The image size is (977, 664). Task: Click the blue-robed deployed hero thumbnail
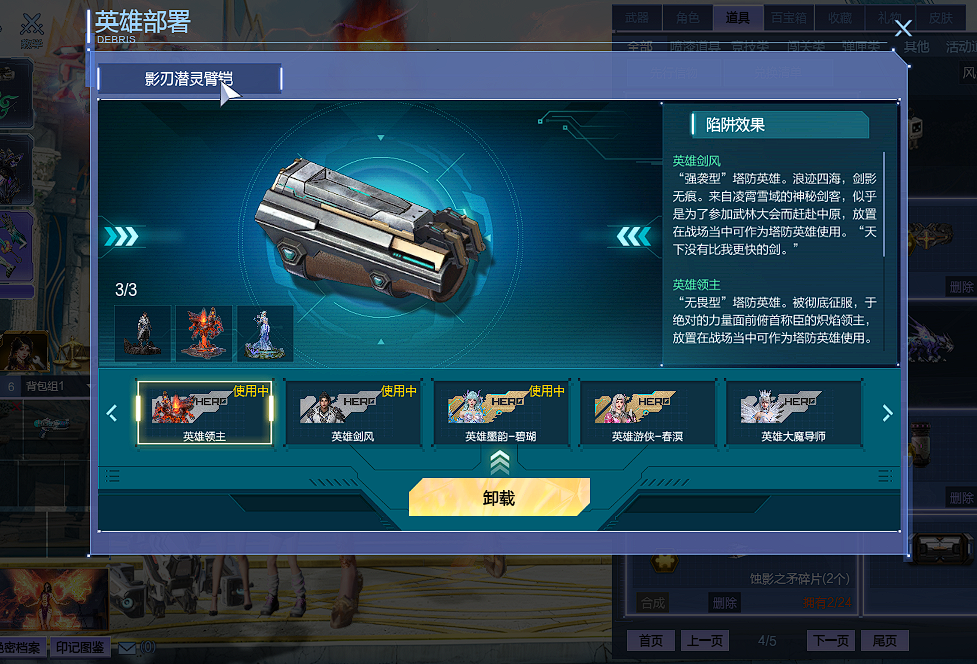[265, 333]
